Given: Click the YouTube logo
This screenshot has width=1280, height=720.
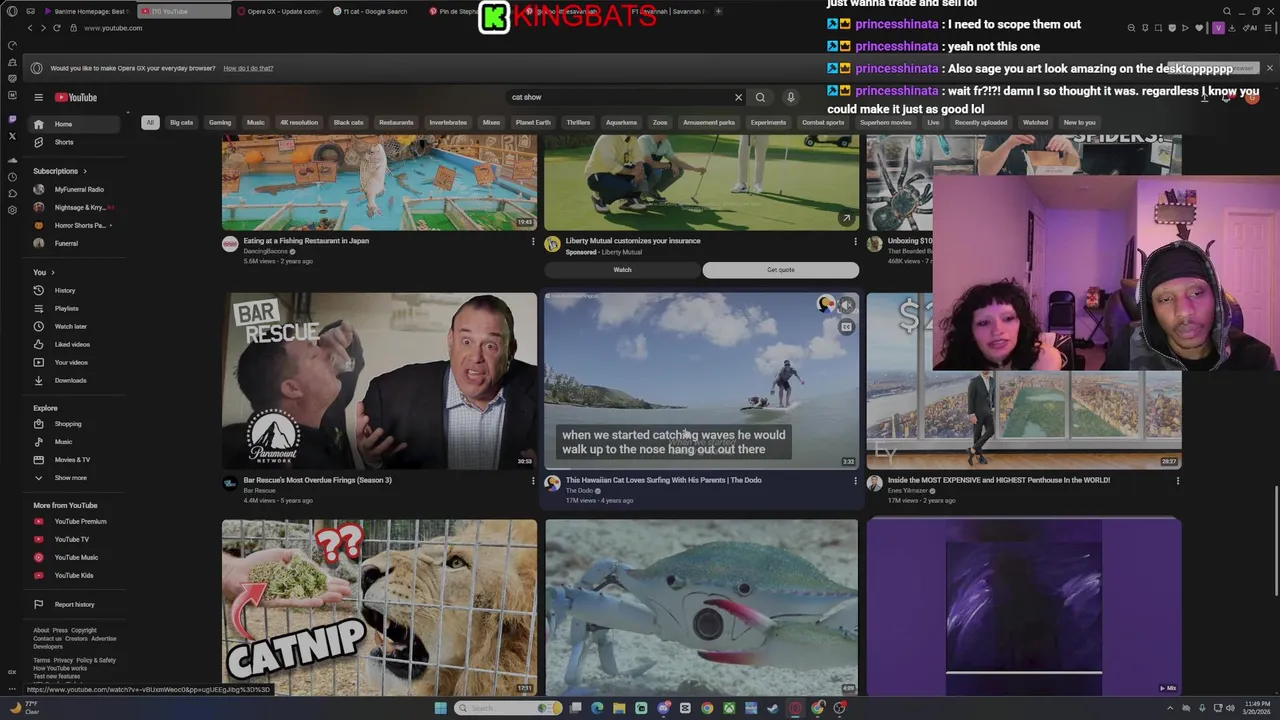Looking at the screenshot, I should coord(76,97).
